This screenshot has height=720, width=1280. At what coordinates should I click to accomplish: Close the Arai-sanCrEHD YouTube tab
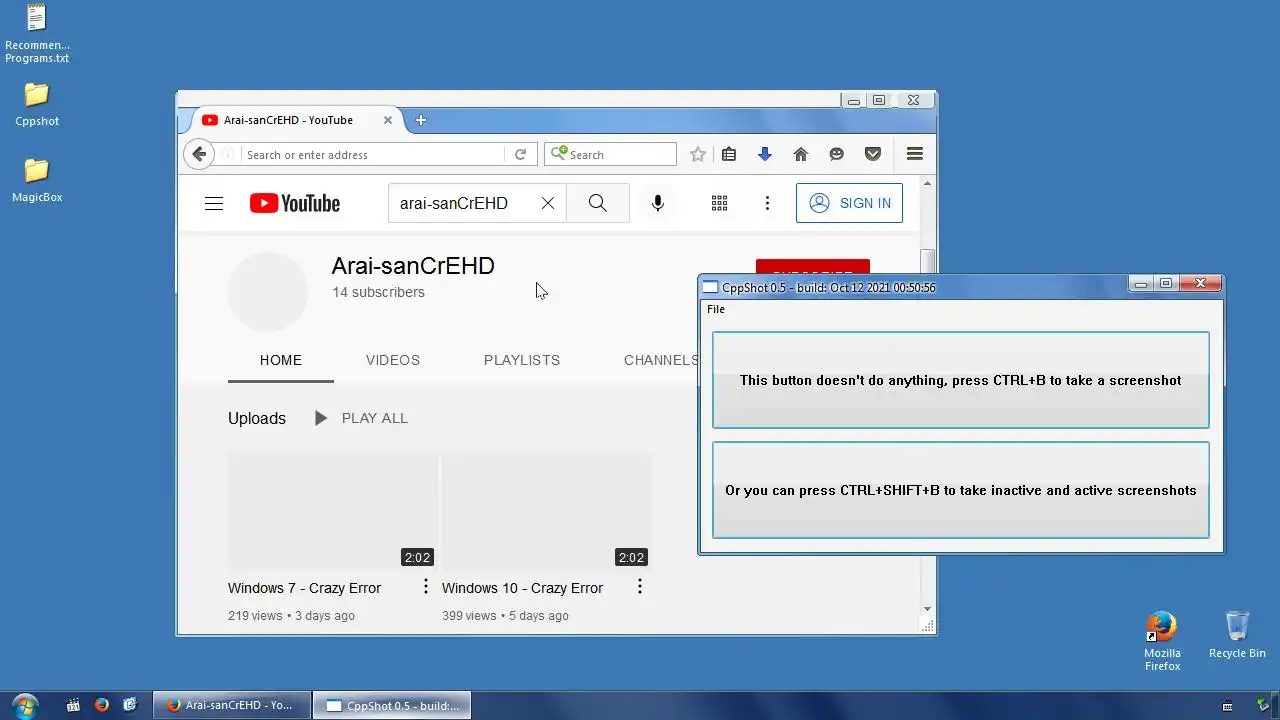pyautogui.click(x=388, y=120)
